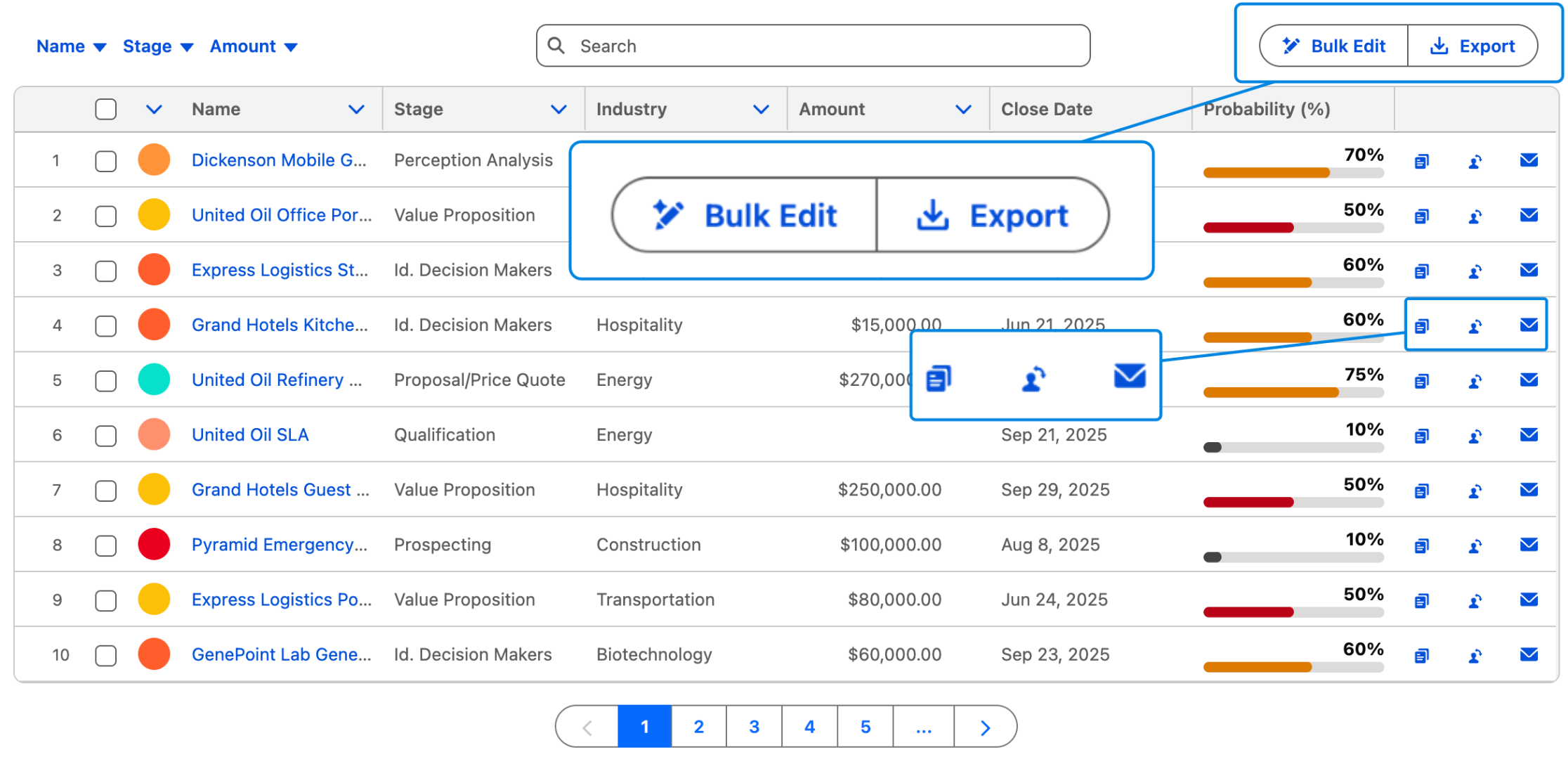Open Stage column header menu chevron

[x=558, y=109]
